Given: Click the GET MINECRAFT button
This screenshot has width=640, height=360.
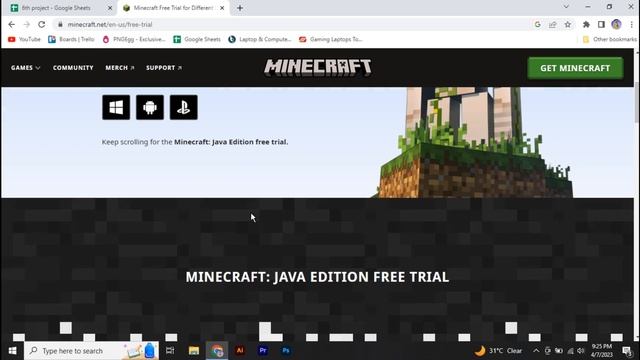Looking at the screenshot, I should click(575, 68).
